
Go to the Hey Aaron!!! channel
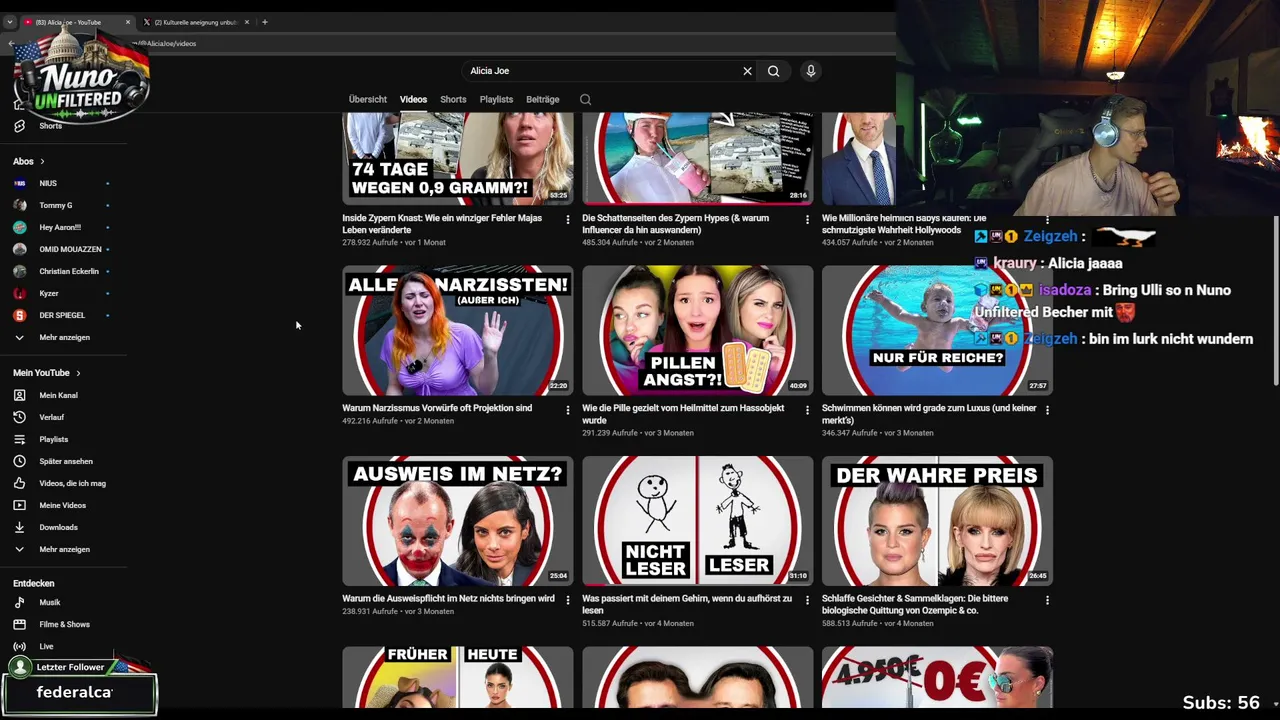pos(60,227)
